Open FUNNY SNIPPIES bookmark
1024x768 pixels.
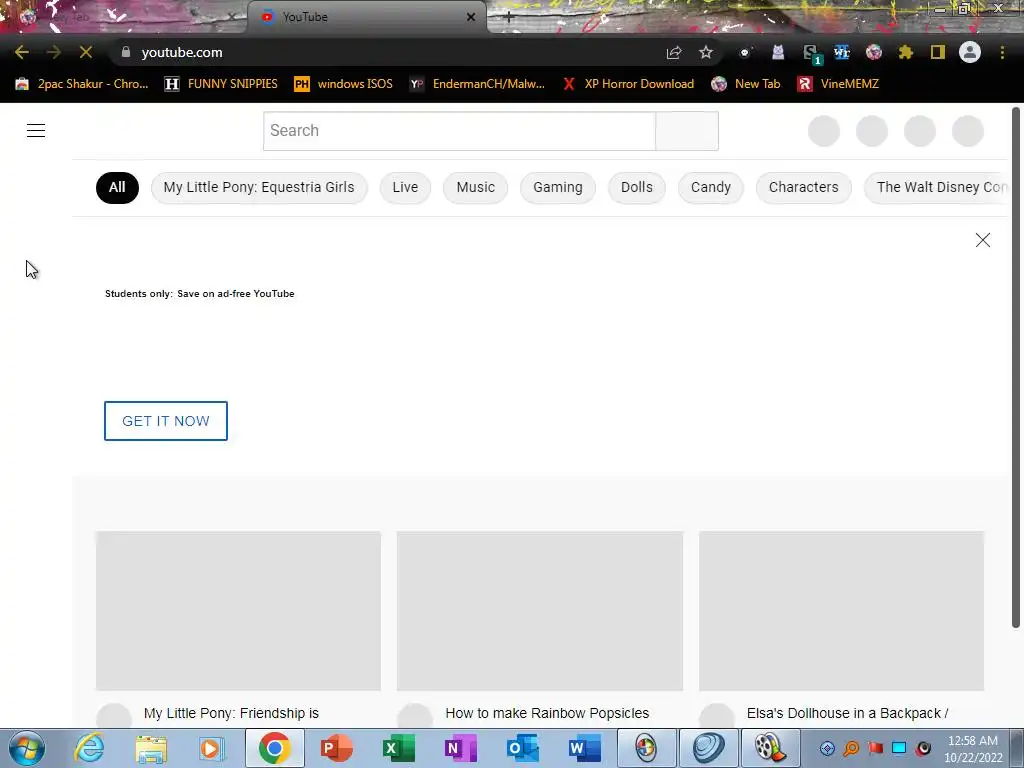tap(221, 84)
